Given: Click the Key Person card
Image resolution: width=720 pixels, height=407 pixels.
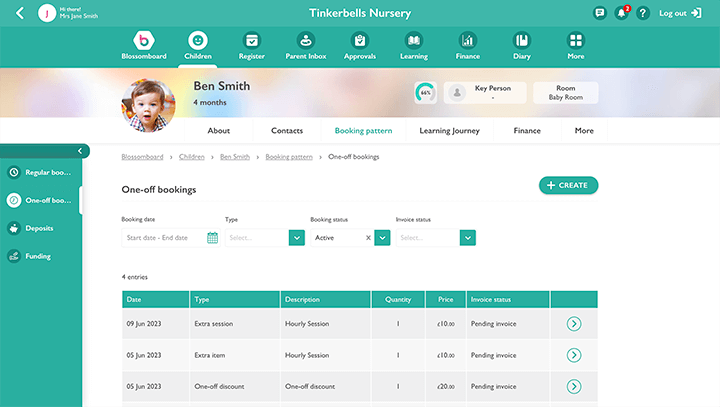Looking at the screenshot, I should [485, 93].
